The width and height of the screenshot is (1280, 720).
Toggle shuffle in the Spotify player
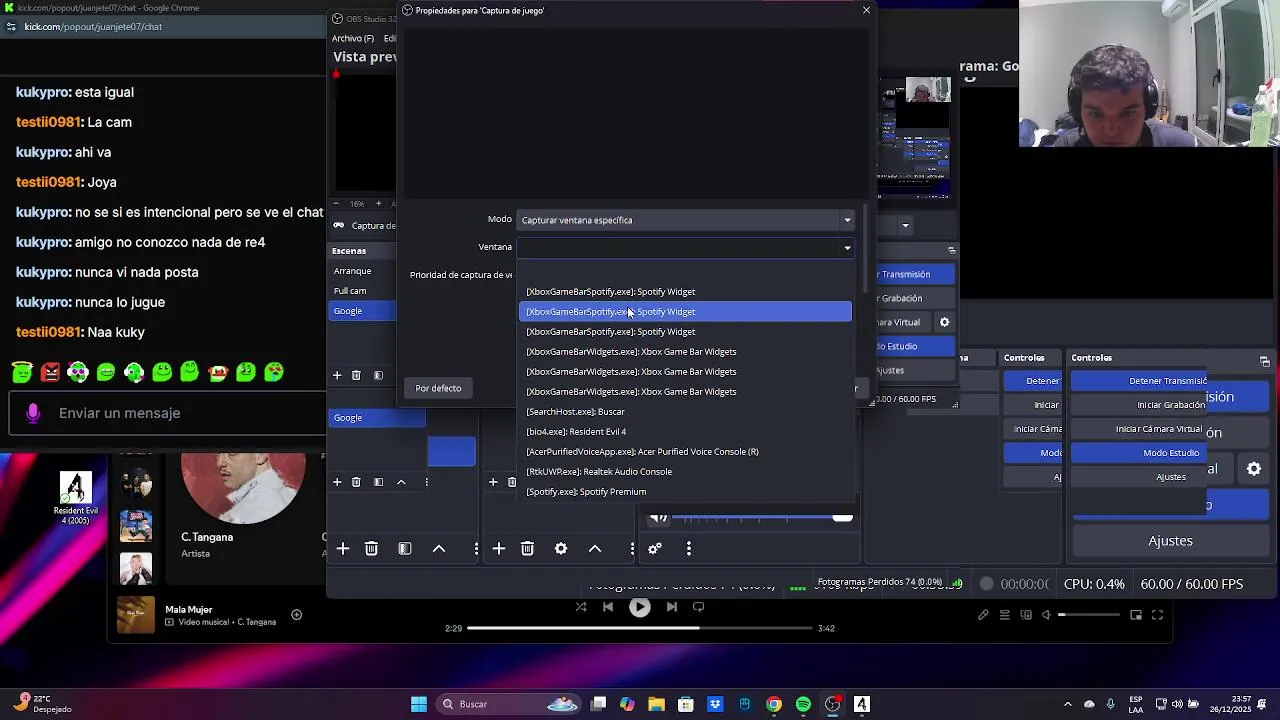pos(581,607)
